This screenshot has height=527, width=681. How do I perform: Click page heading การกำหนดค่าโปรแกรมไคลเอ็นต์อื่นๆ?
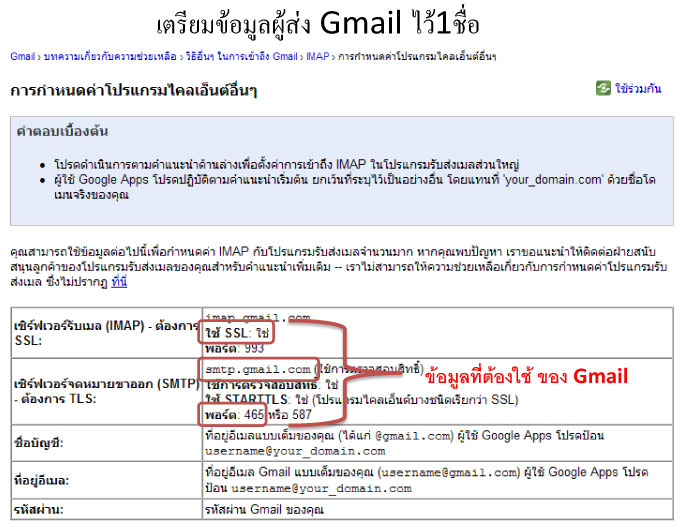pyautogui.click(x=134, y=91)
